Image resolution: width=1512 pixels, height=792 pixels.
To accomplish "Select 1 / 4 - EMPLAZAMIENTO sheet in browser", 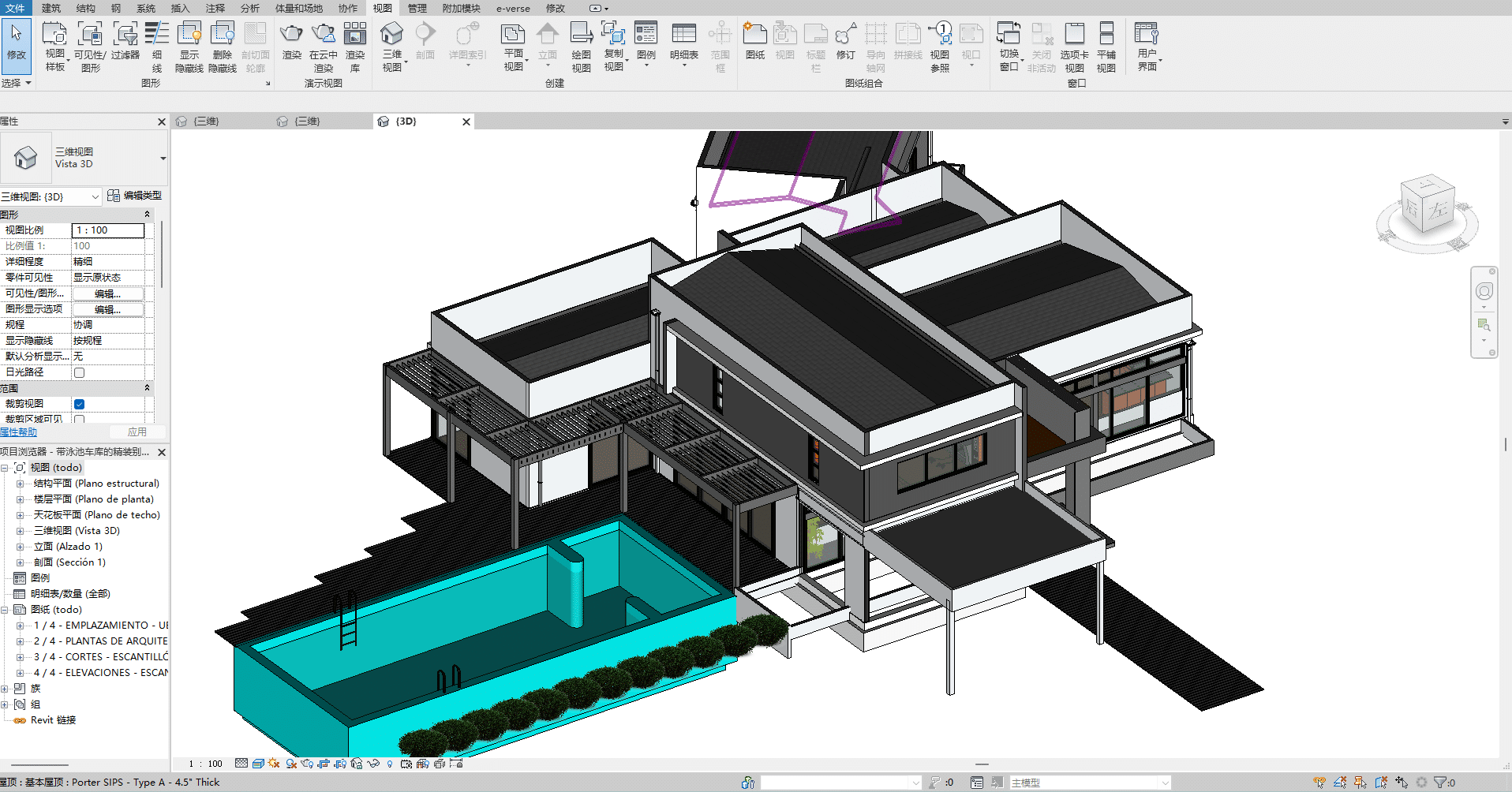I will pos(100,626).
